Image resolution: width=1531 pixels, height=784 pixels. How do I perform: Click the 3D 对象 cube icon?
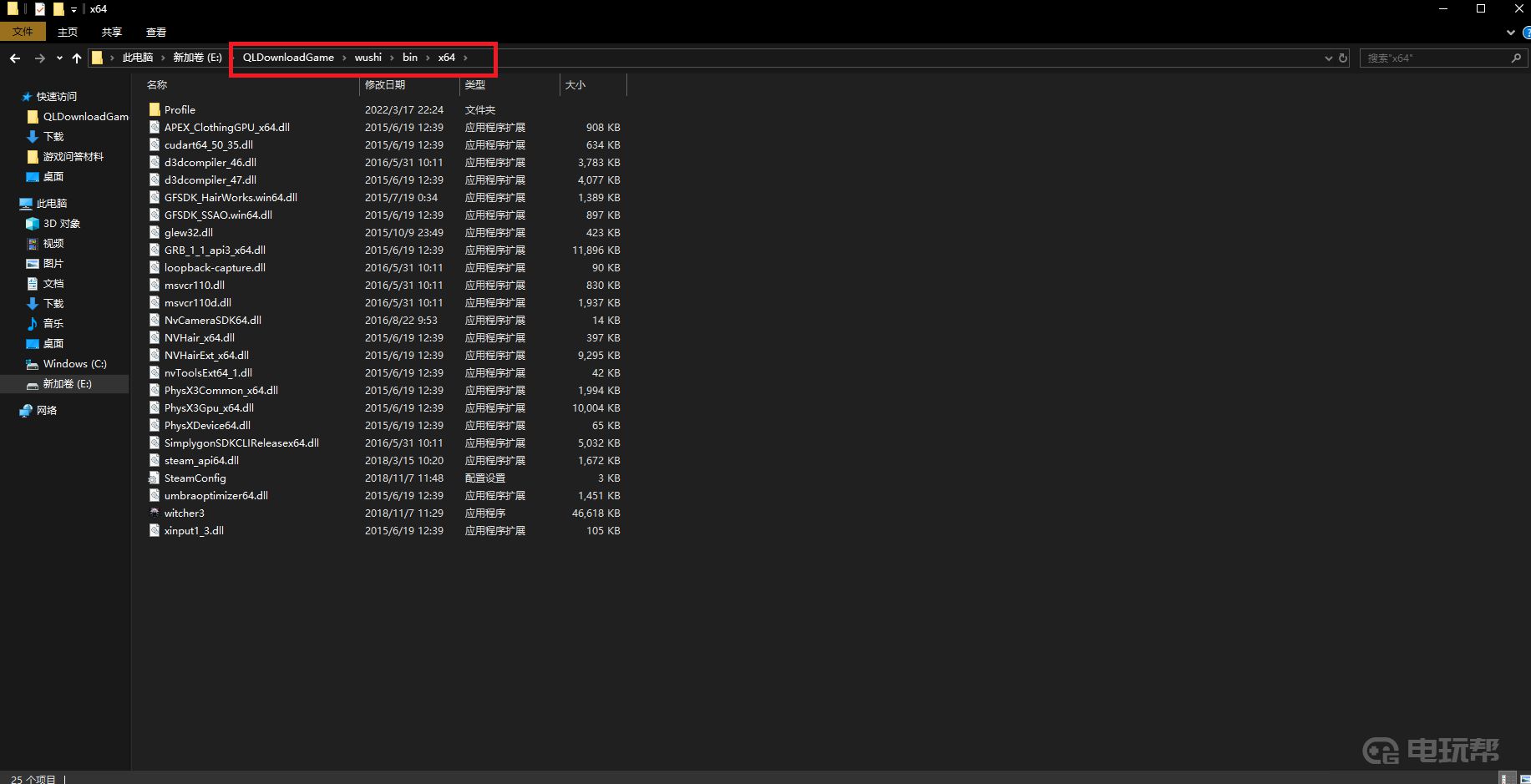(33, 223)
